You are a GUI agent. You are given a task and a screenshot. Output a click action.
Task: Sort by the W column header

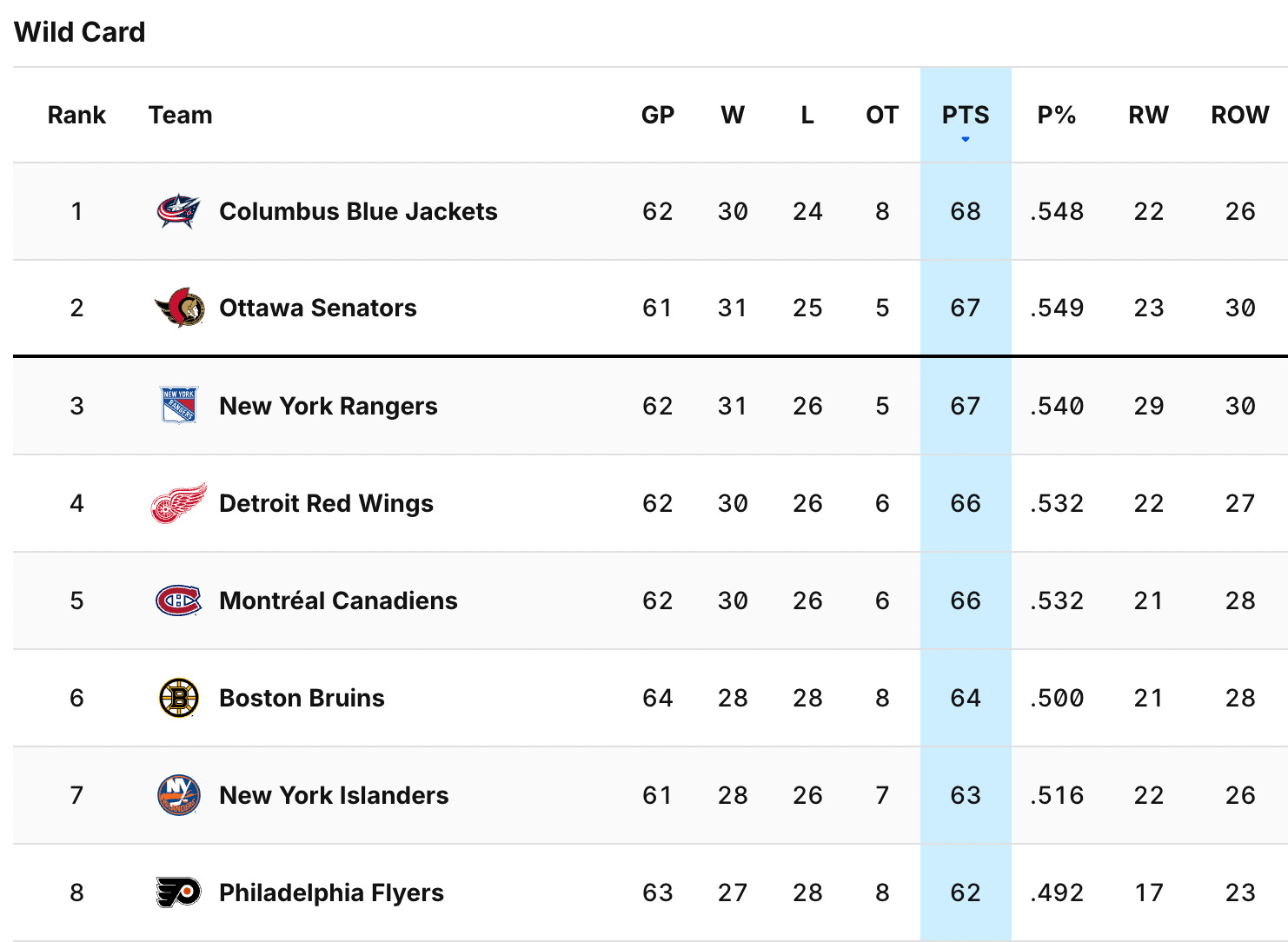(733, 116)
